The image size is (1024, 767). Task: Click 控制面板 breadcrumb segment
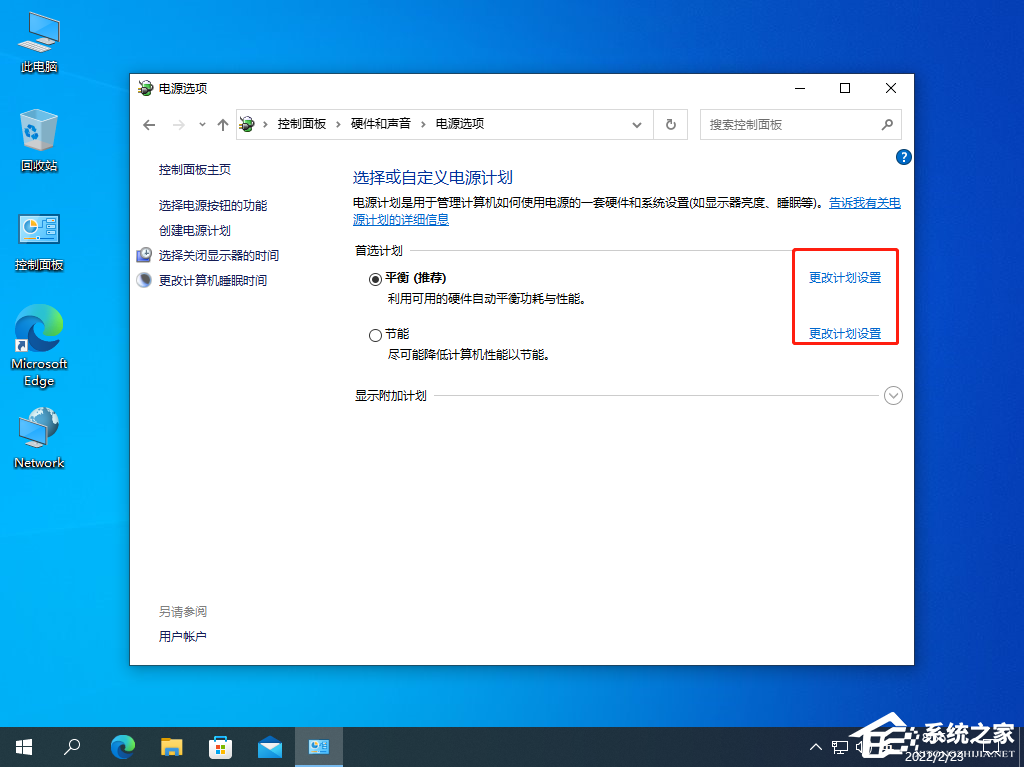[302, 123]
